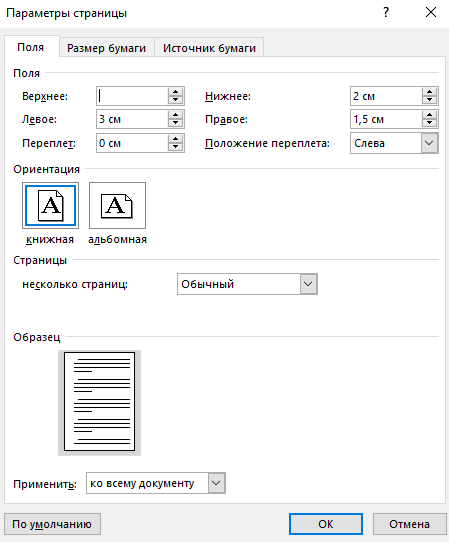Click inside the Верхнее margin field

[132, 96]
